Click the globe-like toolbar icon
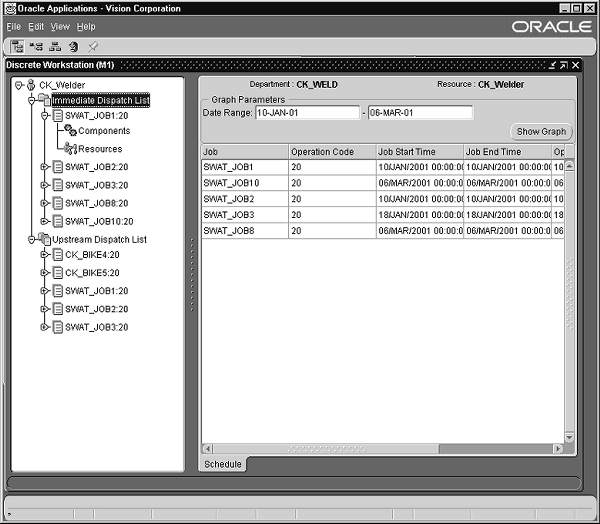This screenshot has height=524, width=600. [x=73, y=47]
